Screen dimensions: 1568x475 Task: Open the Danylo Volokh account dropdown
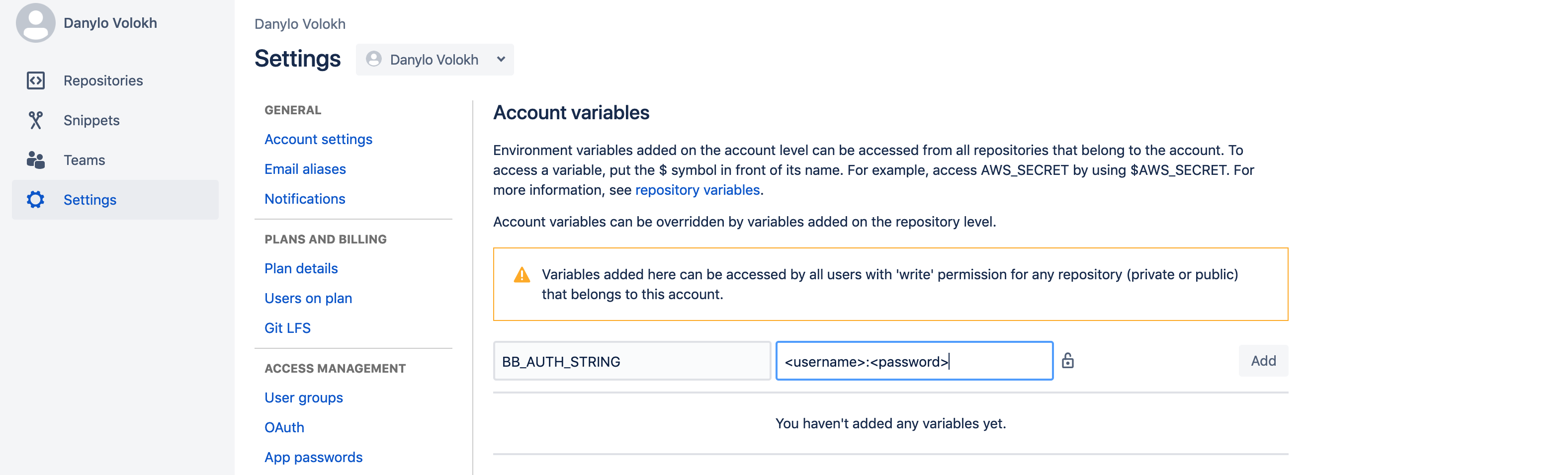point(435,60)
